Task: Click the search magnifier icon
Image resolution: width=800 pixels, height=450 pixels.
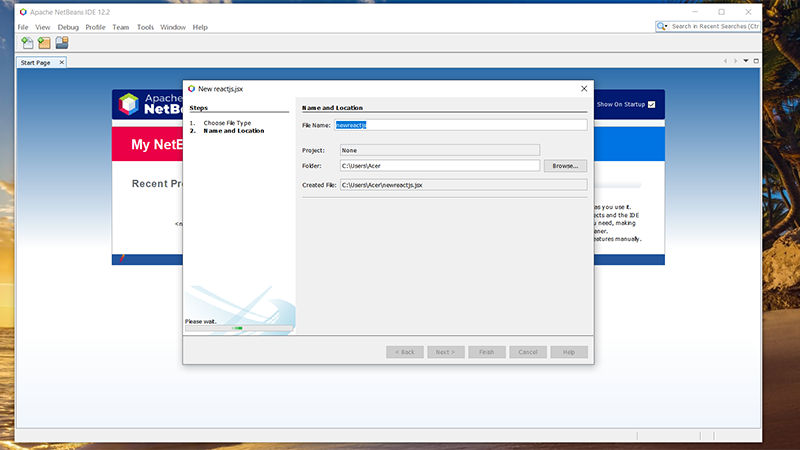Action: 663,26
